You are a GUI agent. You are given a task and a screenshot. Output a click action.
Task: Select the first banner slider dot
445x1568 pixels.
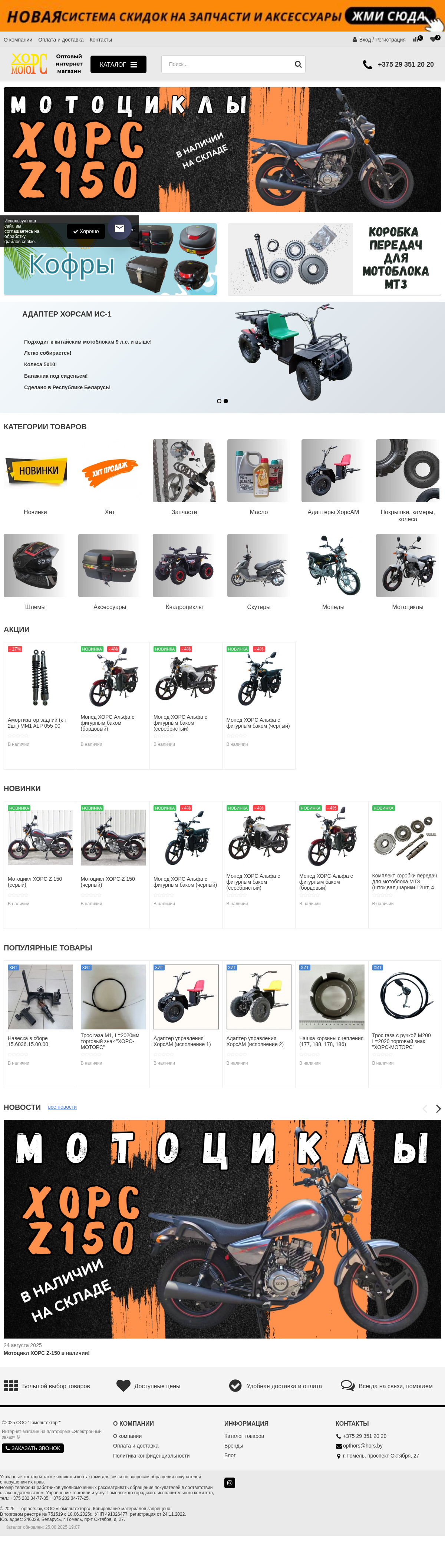[219, 401]
